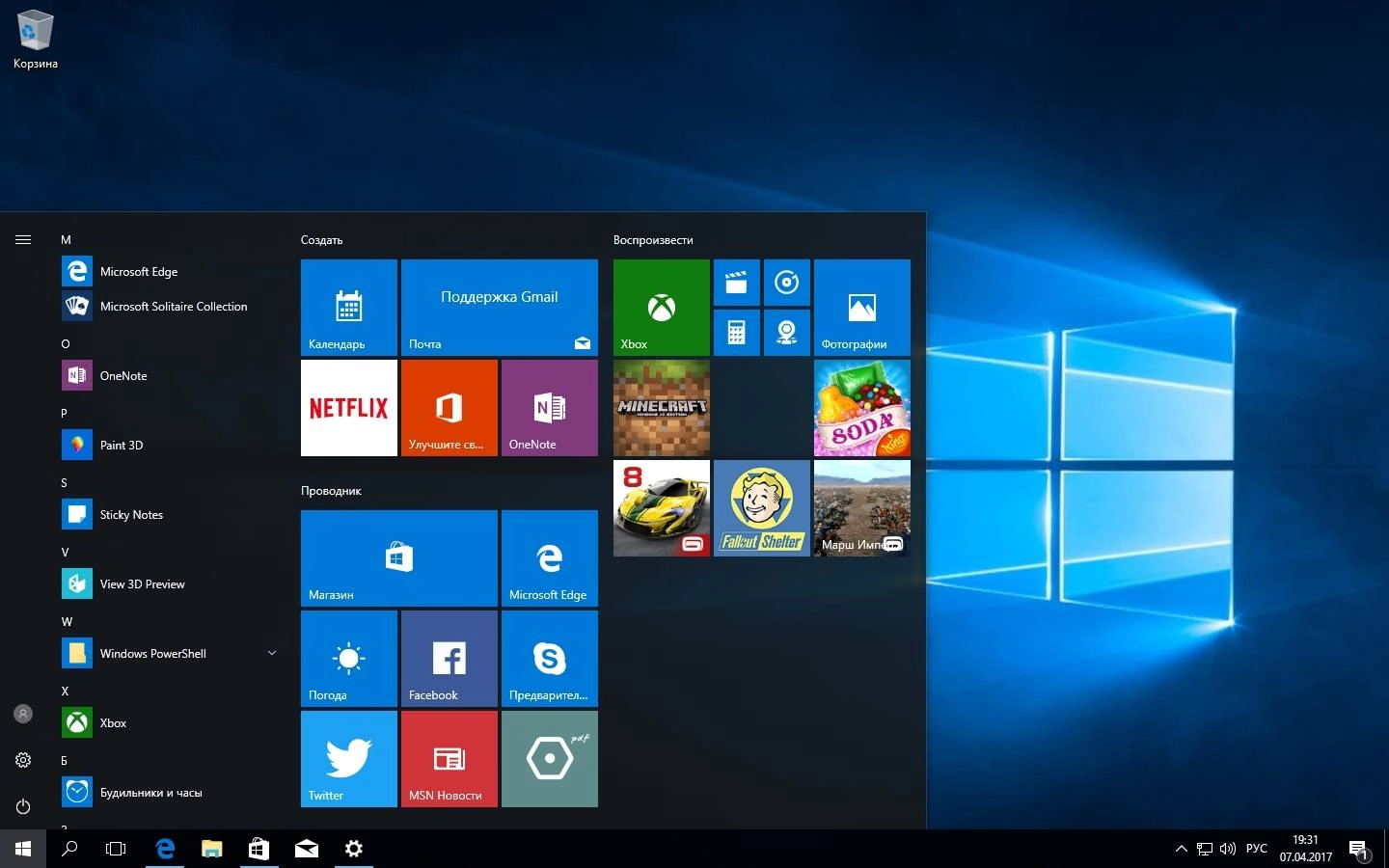Open Edge from the taskbar
Image resolution: width=1389 pixels, height=868 pixels.
(x=165, y=849)
